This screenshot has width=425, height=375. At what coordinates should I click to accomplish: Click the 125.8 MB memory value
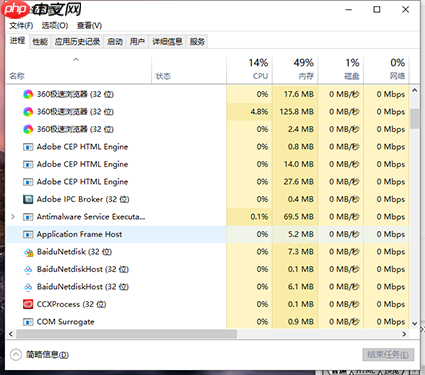(297, 112)
